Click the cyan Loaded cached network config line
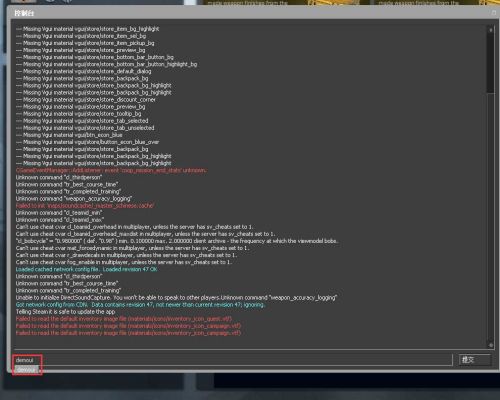The height and width of the screenshot is (400, 500). [x=87, y=269]
